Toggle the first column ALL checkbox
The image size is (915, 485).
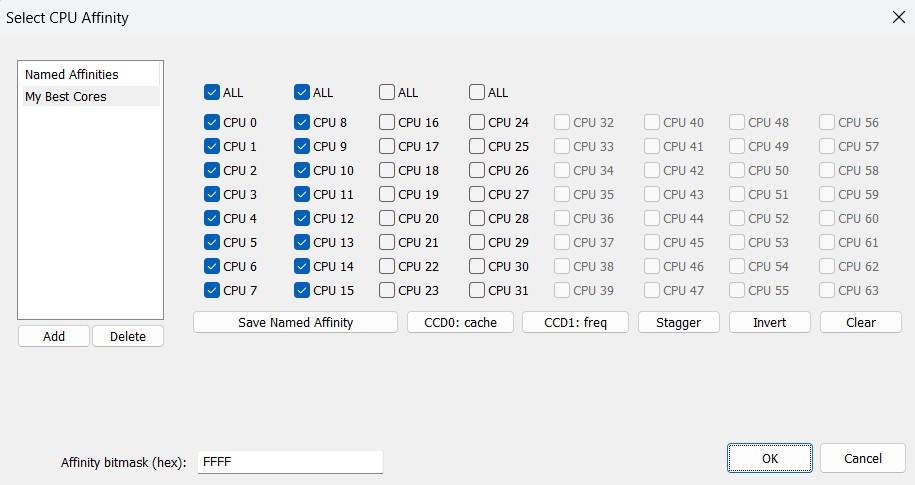point(212,93)
